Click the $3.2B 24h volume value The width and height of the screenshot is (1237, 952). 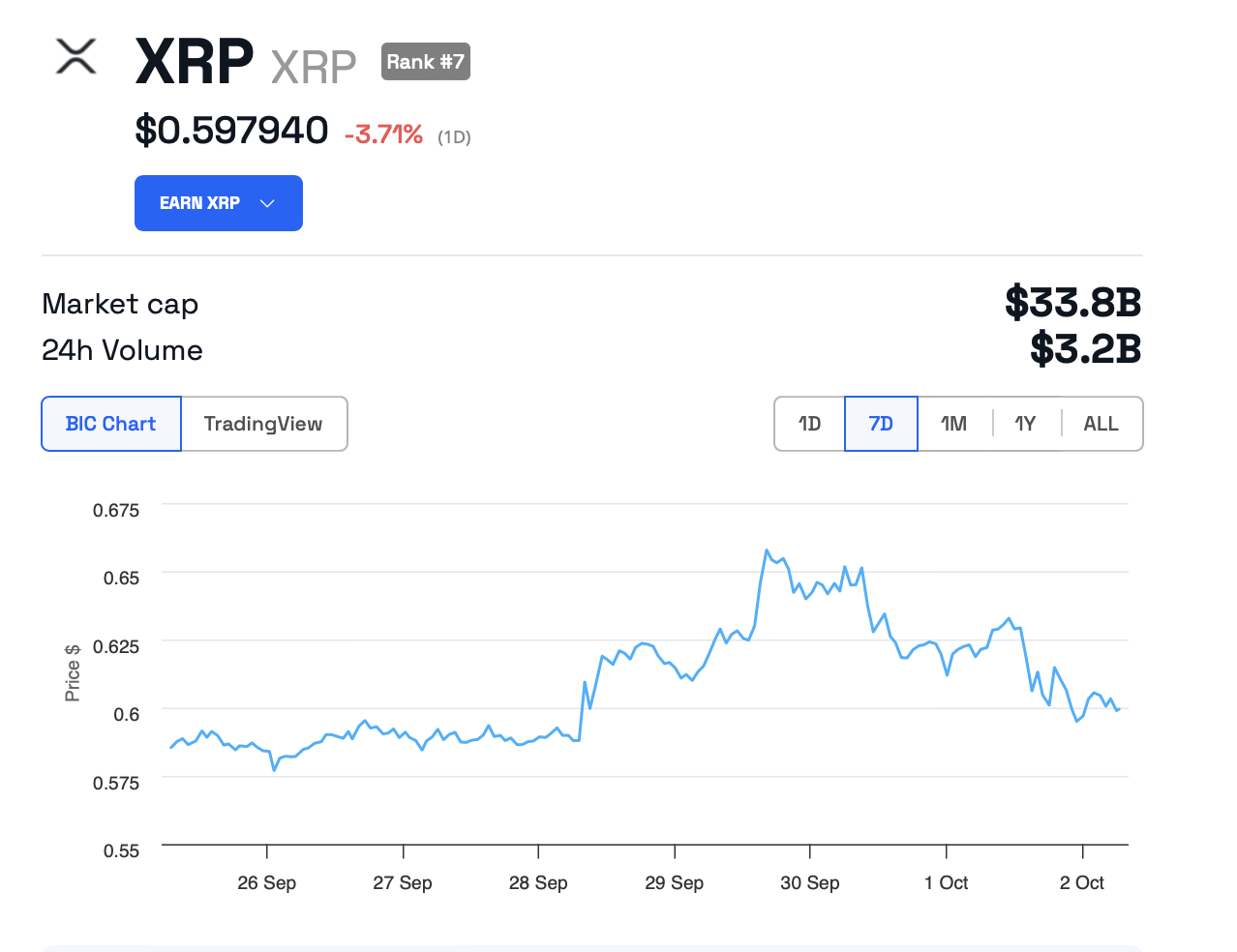(x=1085, y=348)
